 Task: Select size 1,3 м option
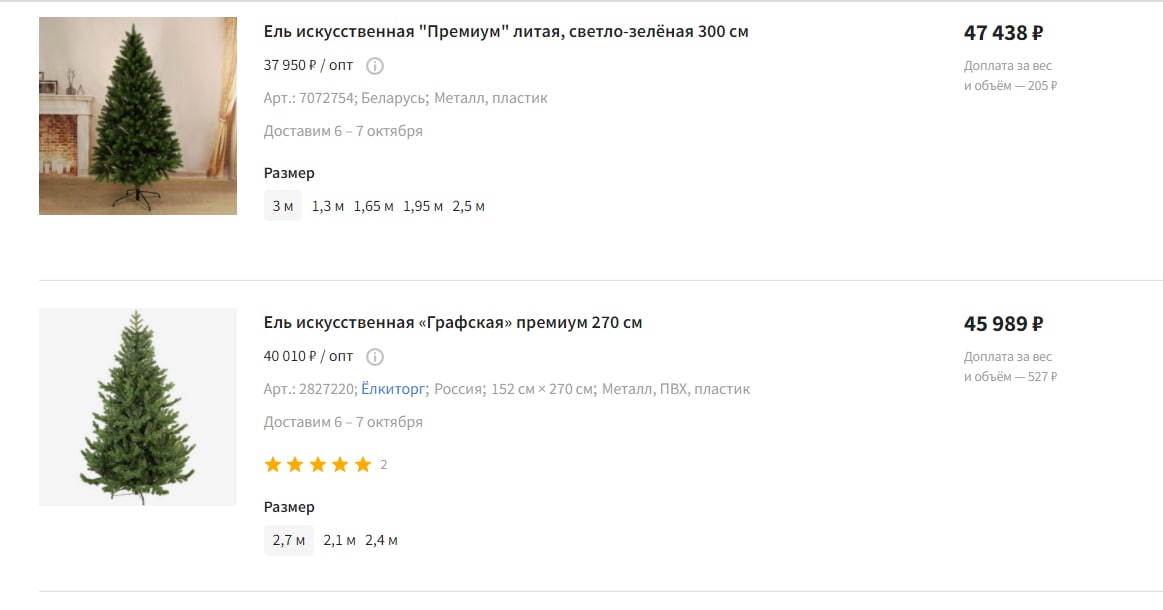328,207
